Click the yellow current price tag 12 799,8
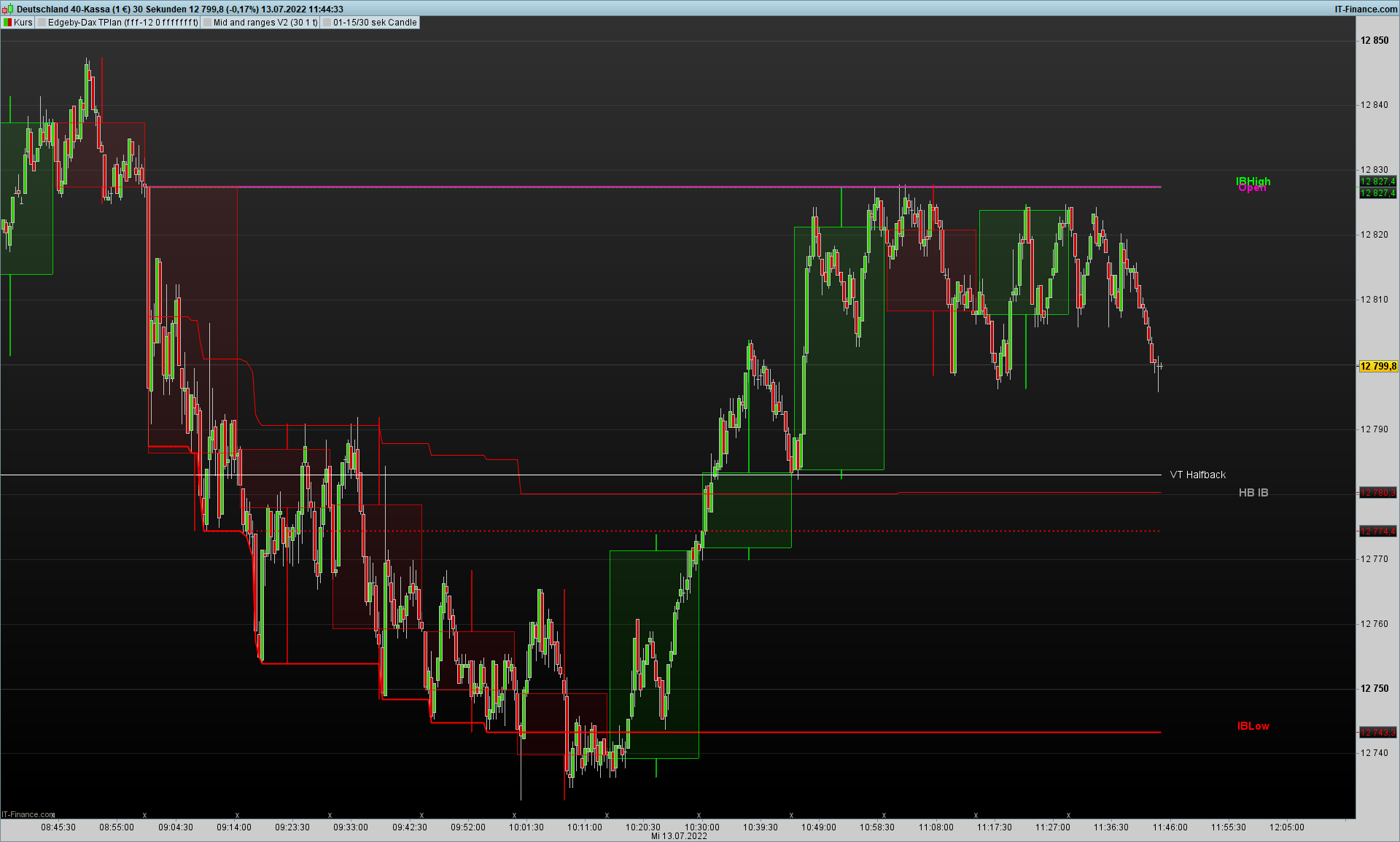 pyautogui.click(x=1377, y=366)
